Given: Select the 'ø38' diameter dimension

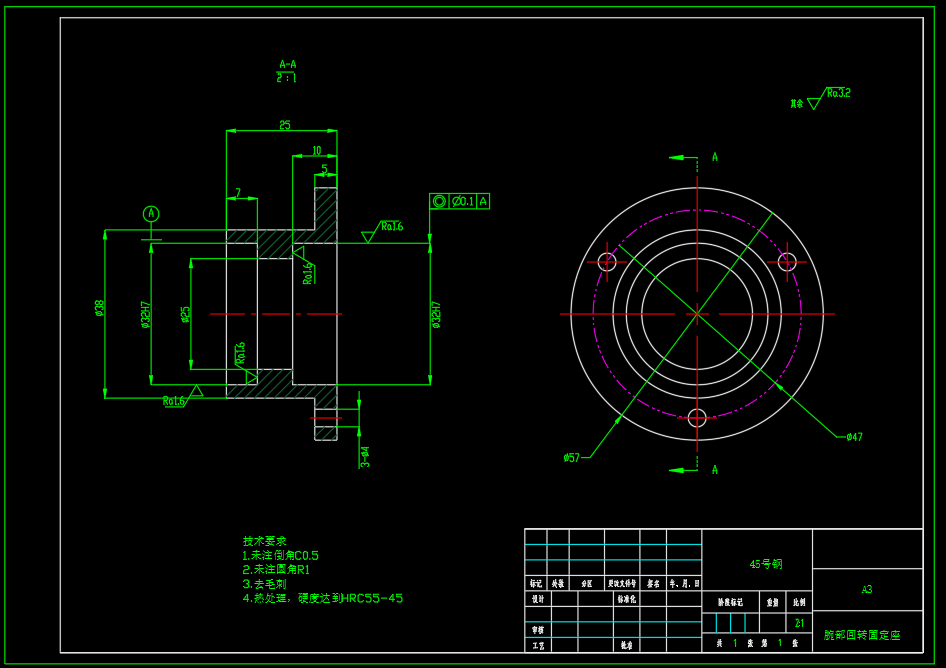Looking at the screenshot, I should [x=100, y=308].
